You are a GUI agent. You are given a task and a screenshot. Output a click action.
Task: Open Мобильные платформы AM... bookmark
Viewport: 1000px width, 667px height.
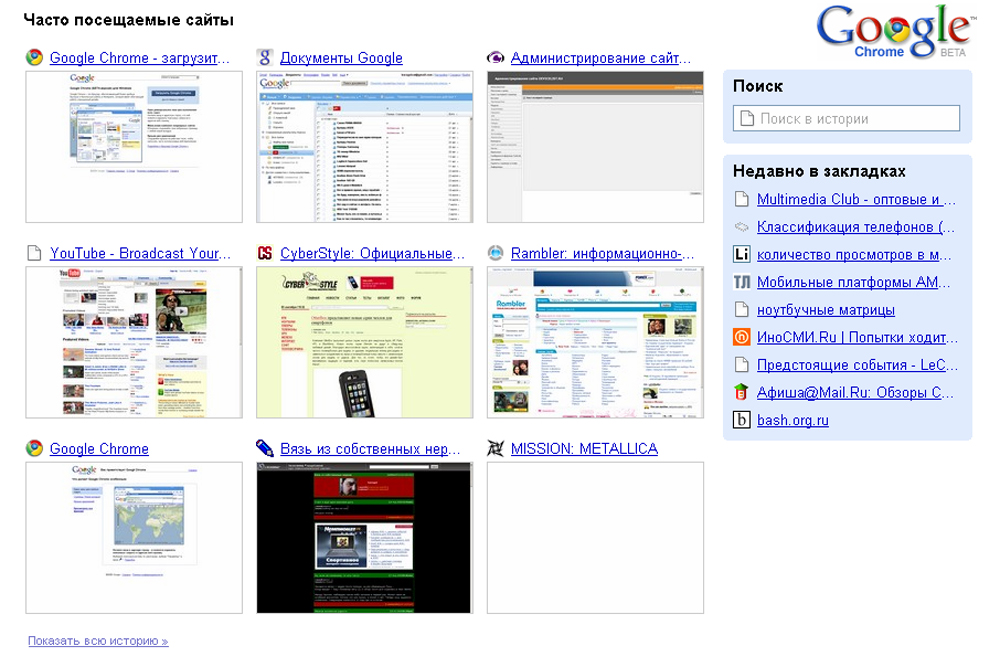(853, 282)
